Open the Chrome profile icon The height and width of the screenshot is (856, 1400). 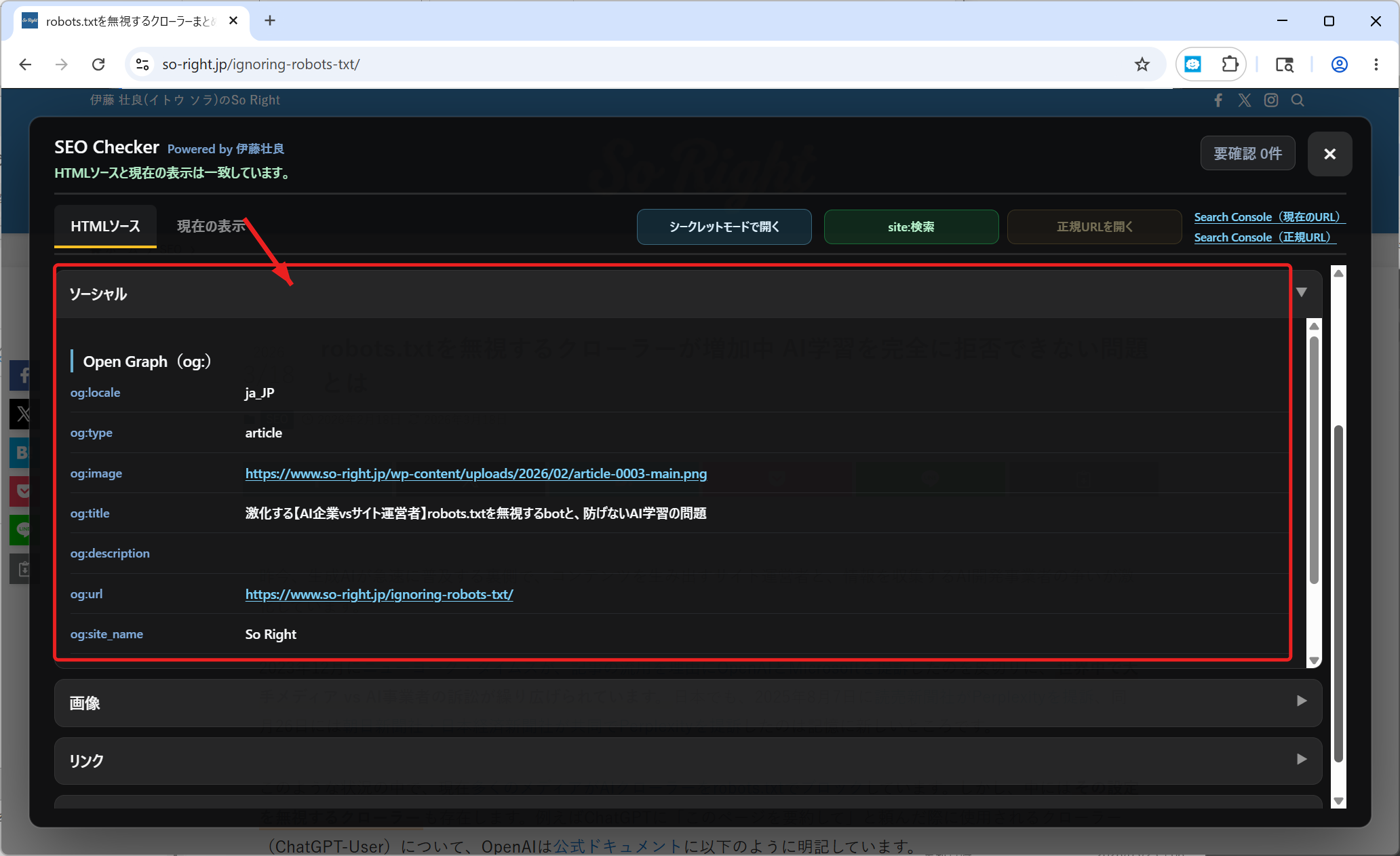(1340, 64)
